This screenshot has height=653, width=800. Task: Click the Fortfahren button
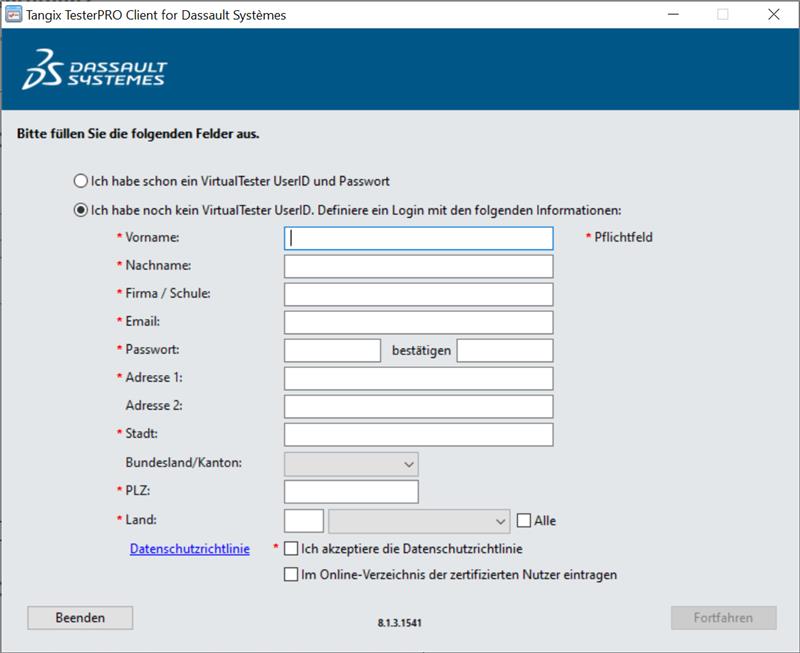(x=723, y=618)
